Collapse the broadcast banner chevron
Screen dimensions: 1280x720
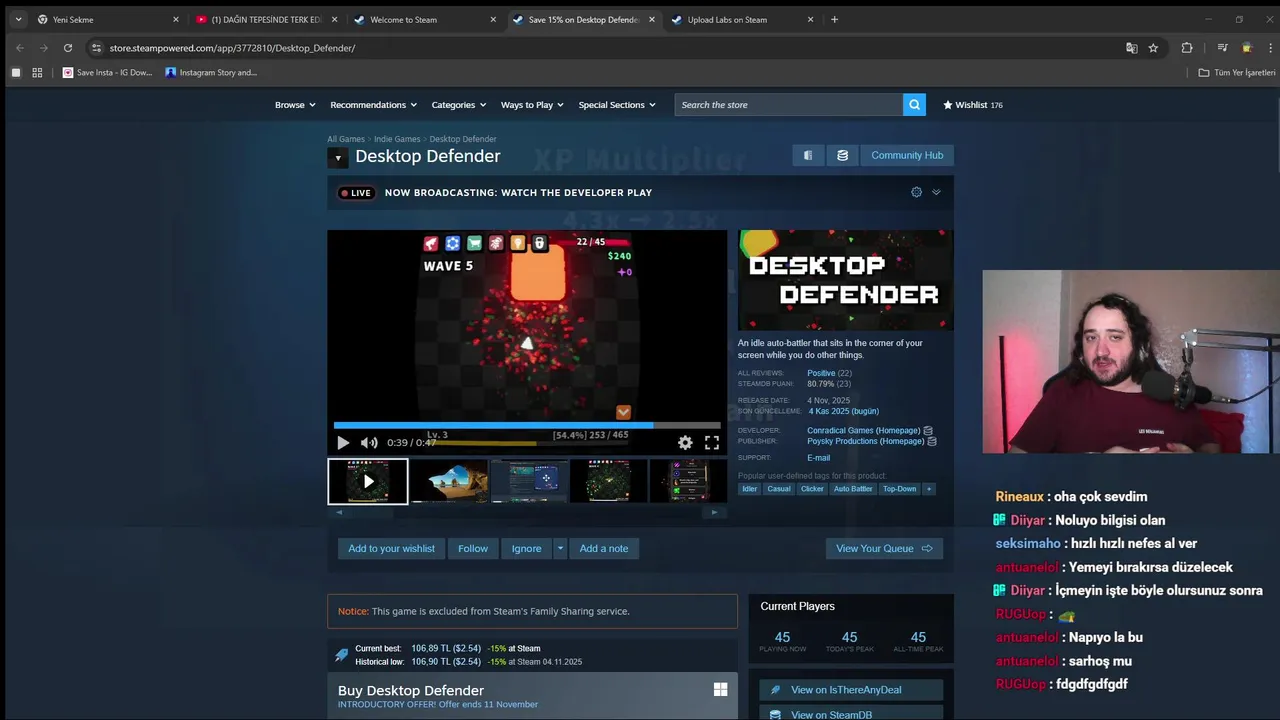[936, 192]
